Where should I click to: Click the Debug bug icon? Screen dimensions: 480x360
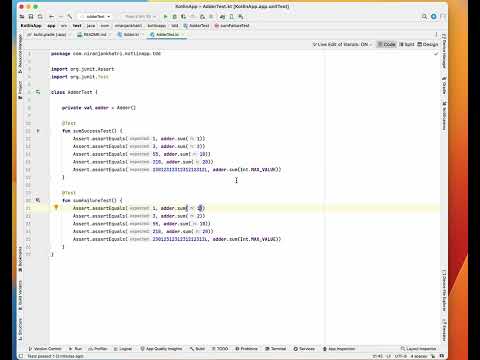coord(174,16)
